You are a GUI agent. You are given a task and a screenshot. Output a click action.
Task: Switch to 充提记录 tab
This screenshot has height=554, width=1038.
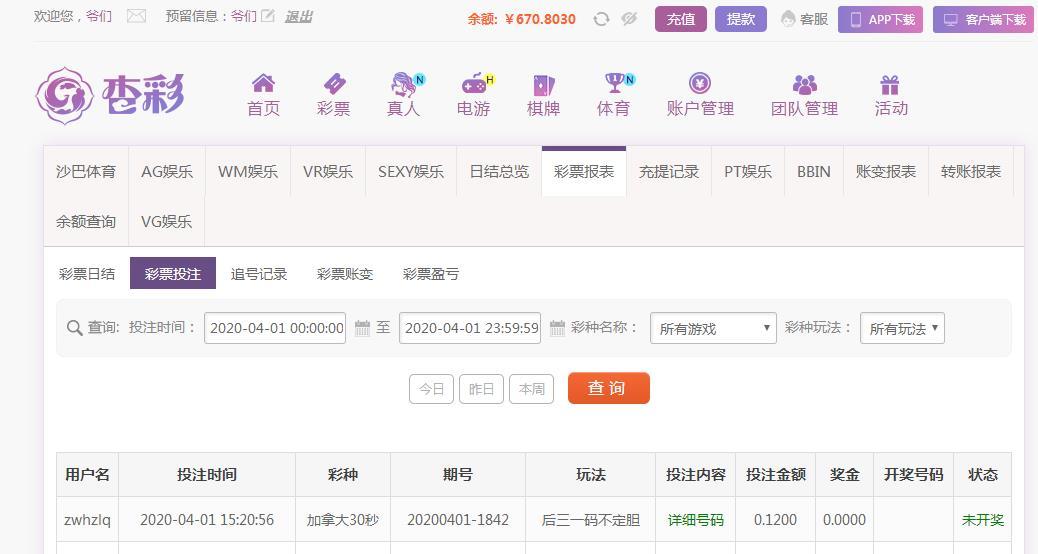669,171
